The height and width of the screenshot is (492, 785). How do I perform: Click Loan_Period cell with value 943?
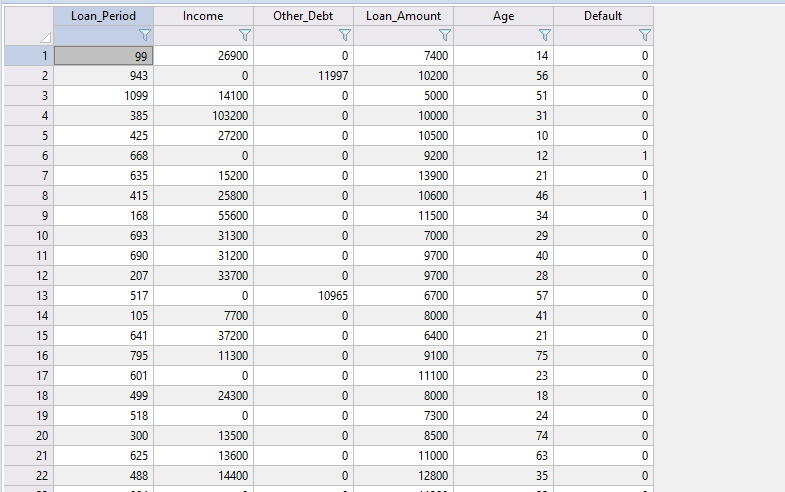104,76
